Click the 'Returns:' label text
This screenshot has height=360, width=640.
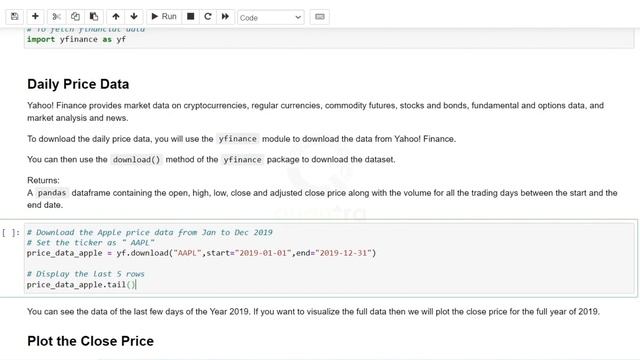click(43, 180)
